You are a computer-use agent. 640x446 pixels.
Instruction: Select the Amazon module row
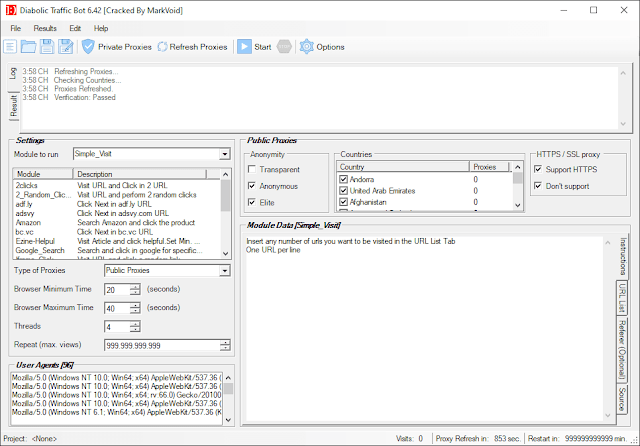coord(117,222)
